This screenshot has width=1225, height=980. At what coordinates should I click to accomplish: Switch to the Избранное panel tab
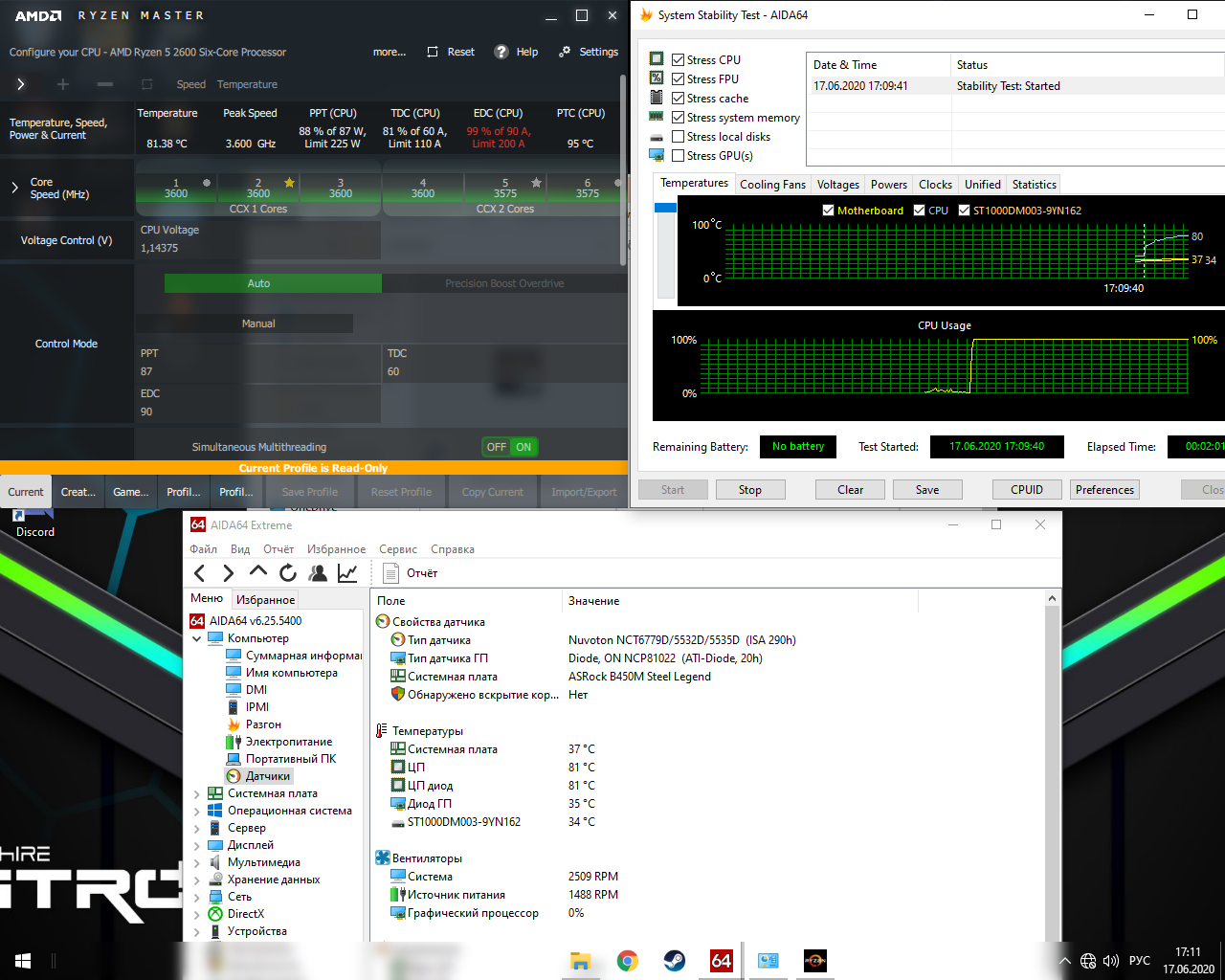(265, 599)
